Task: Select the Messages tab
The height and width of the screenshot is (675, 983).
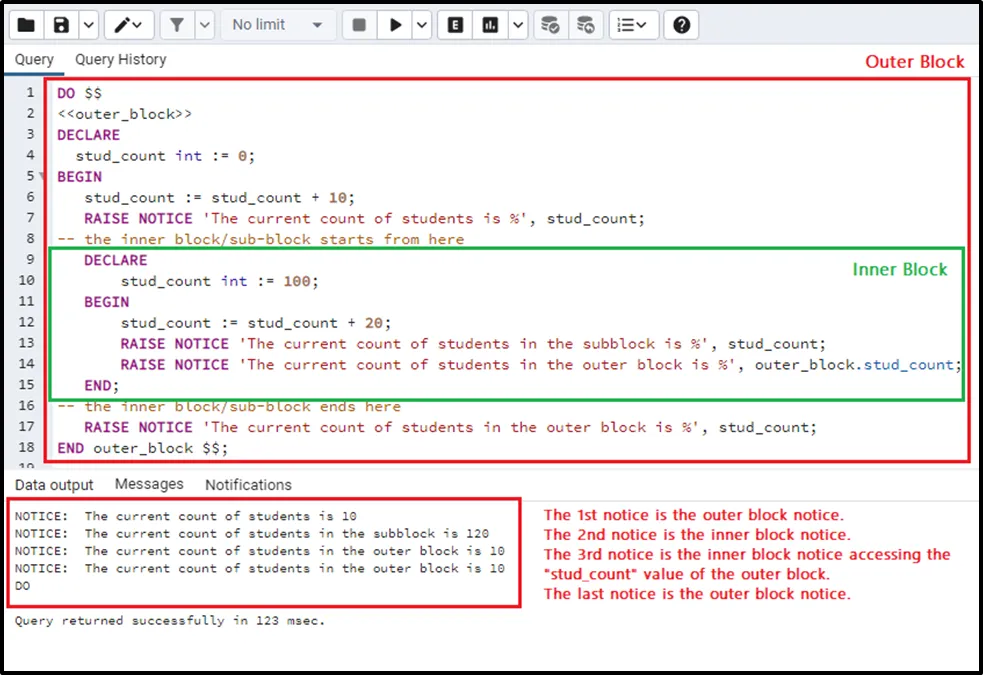Action: tap(149, 484)
